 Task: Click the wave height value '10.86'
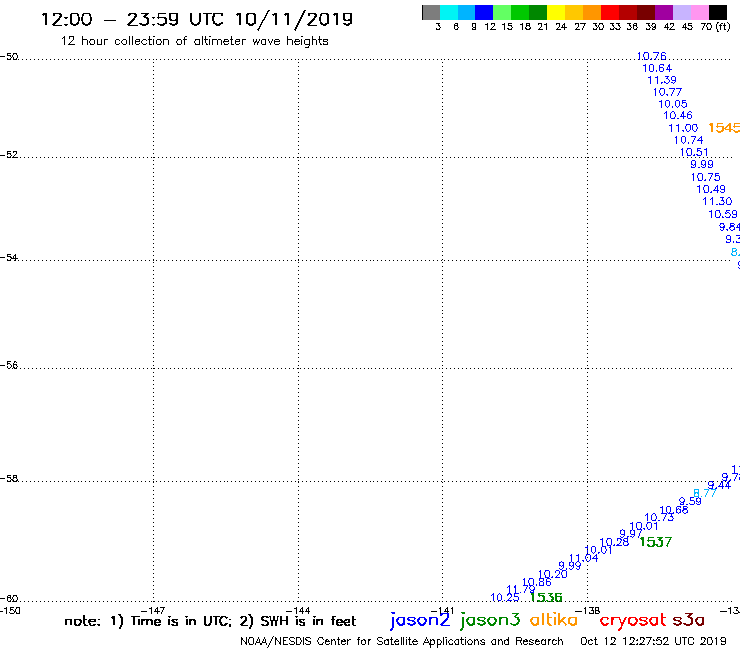point(537,582)
